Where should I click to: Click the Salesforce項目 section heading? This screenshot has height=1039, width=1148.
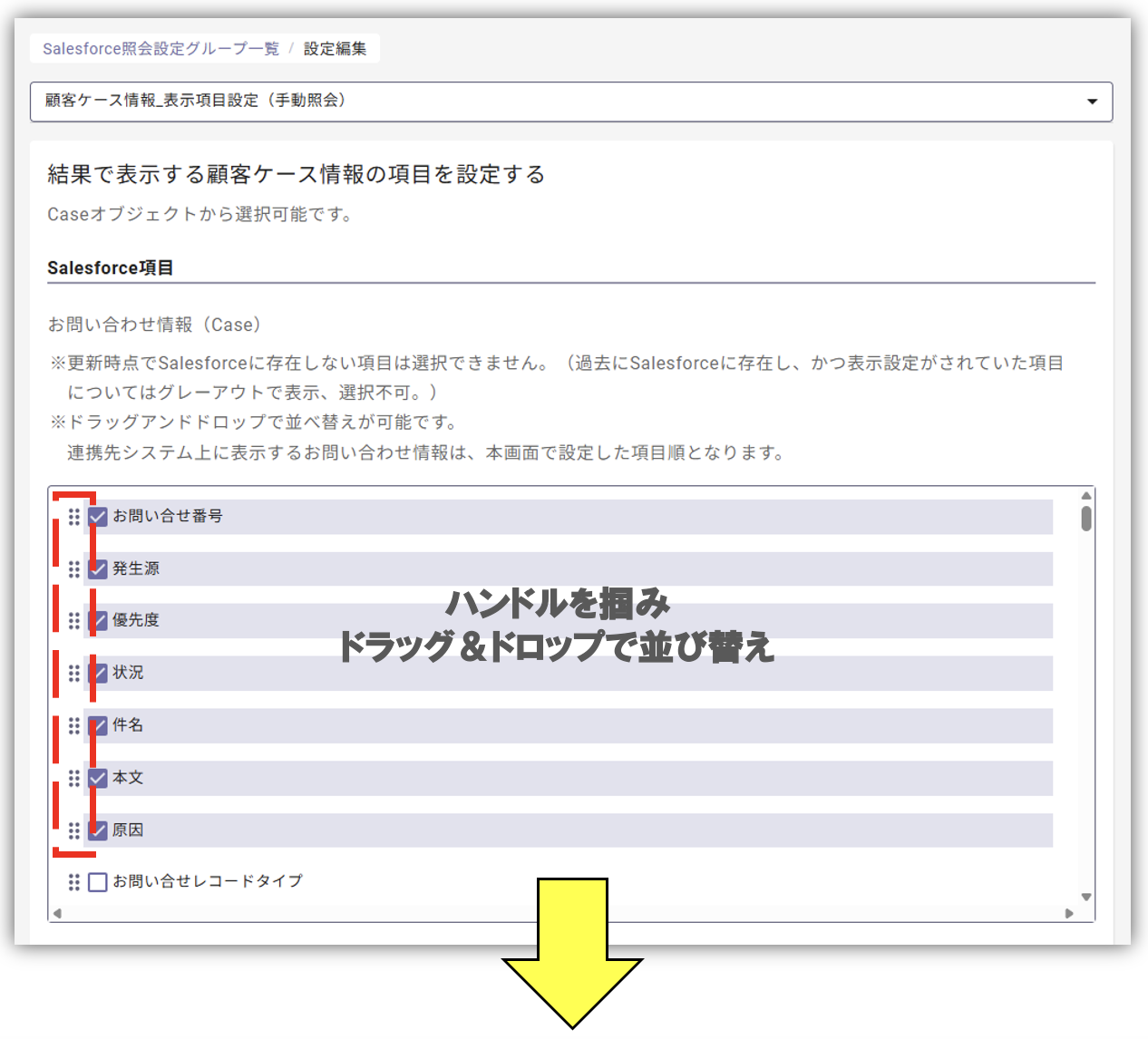(111, 267)
